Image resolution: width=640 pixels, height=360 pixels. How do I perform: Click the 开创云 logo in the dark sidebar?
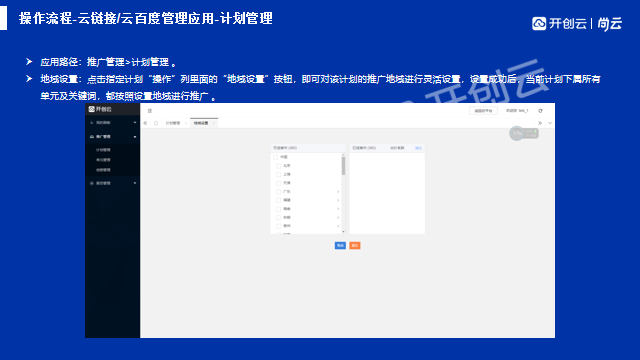(100, 109)
